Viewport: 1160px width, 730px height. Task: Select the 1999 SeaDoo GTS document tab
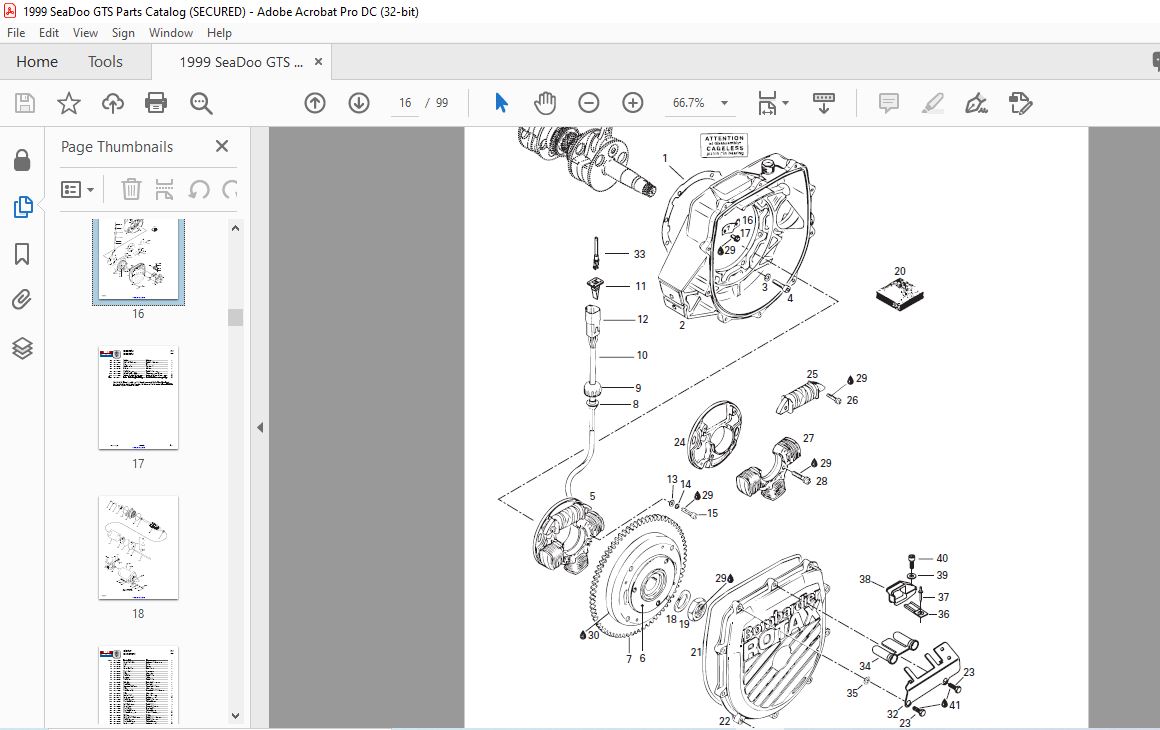[x=241, y=62]
